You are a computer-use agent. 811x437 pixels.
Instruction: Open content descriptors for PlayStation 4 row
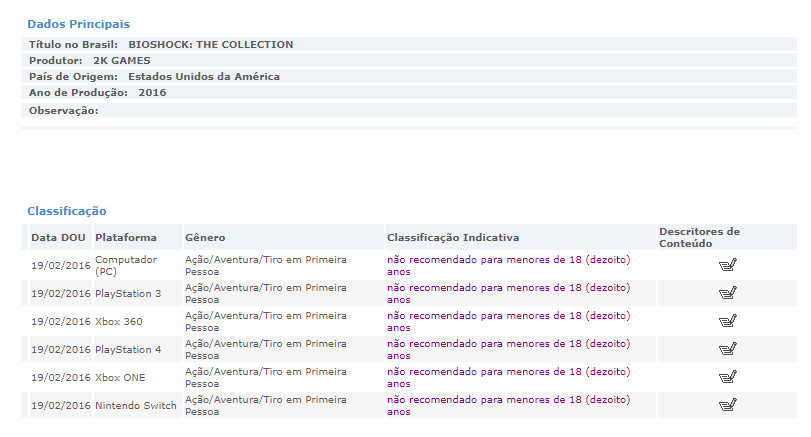727,349
